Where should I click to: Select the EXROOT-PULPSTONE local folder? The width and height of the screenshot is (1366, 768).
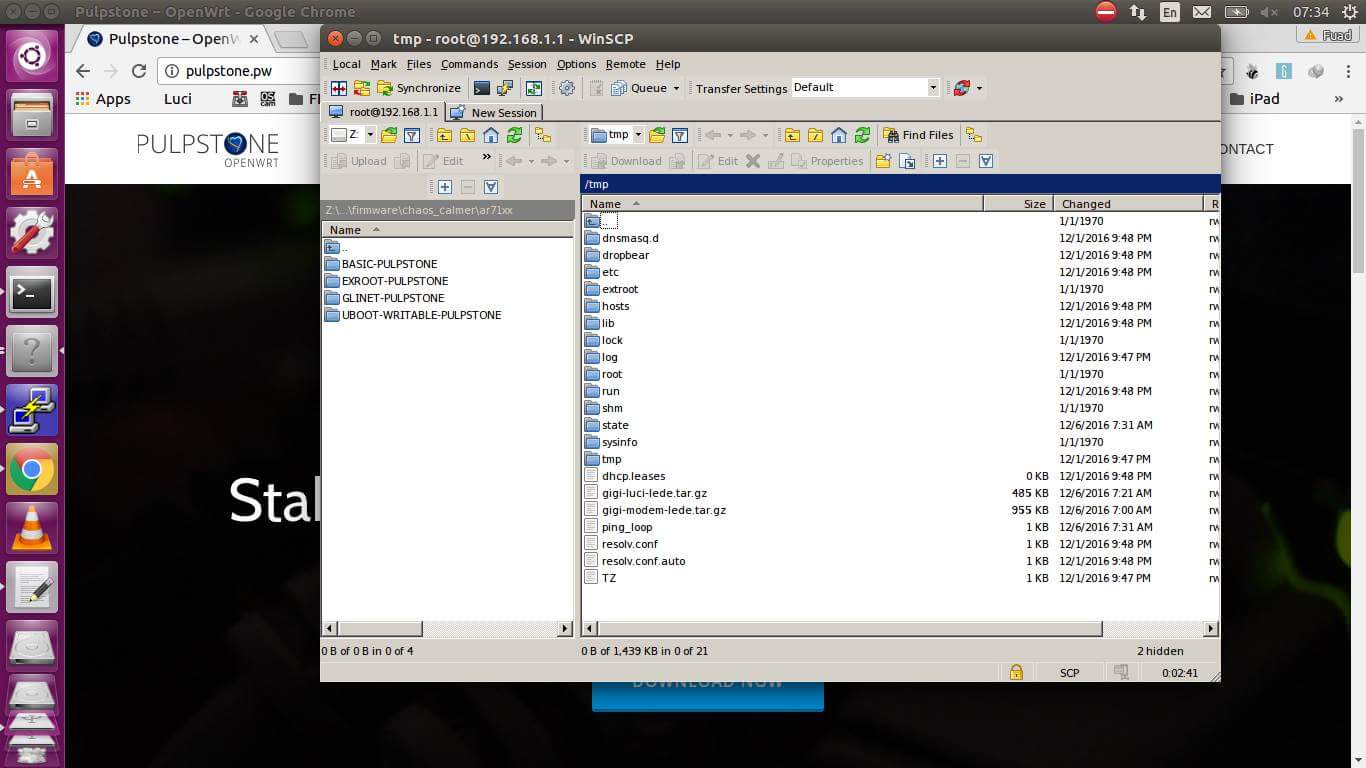395,281
